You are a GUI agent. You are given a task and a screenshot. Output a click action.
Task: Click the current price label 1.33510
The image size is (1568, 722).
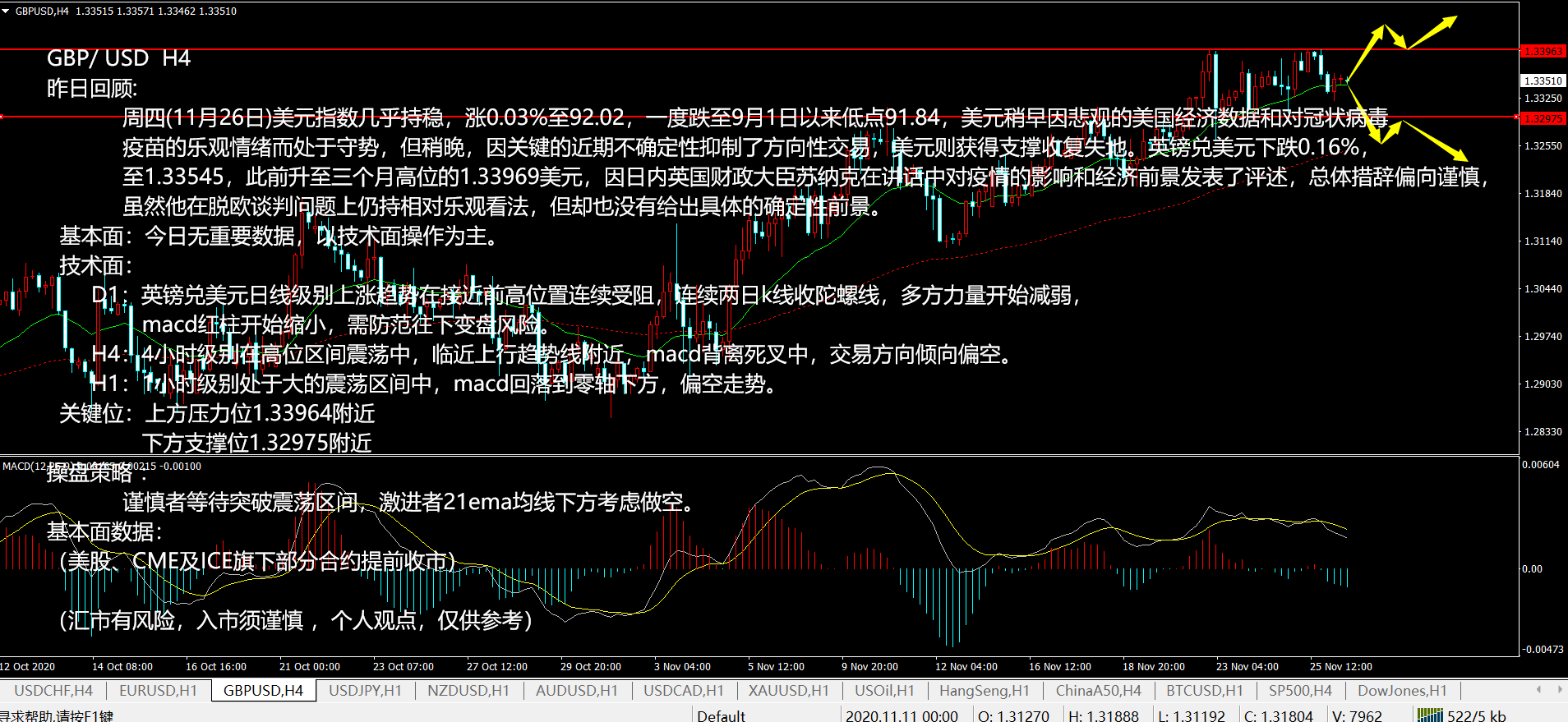click(1543, 80)
